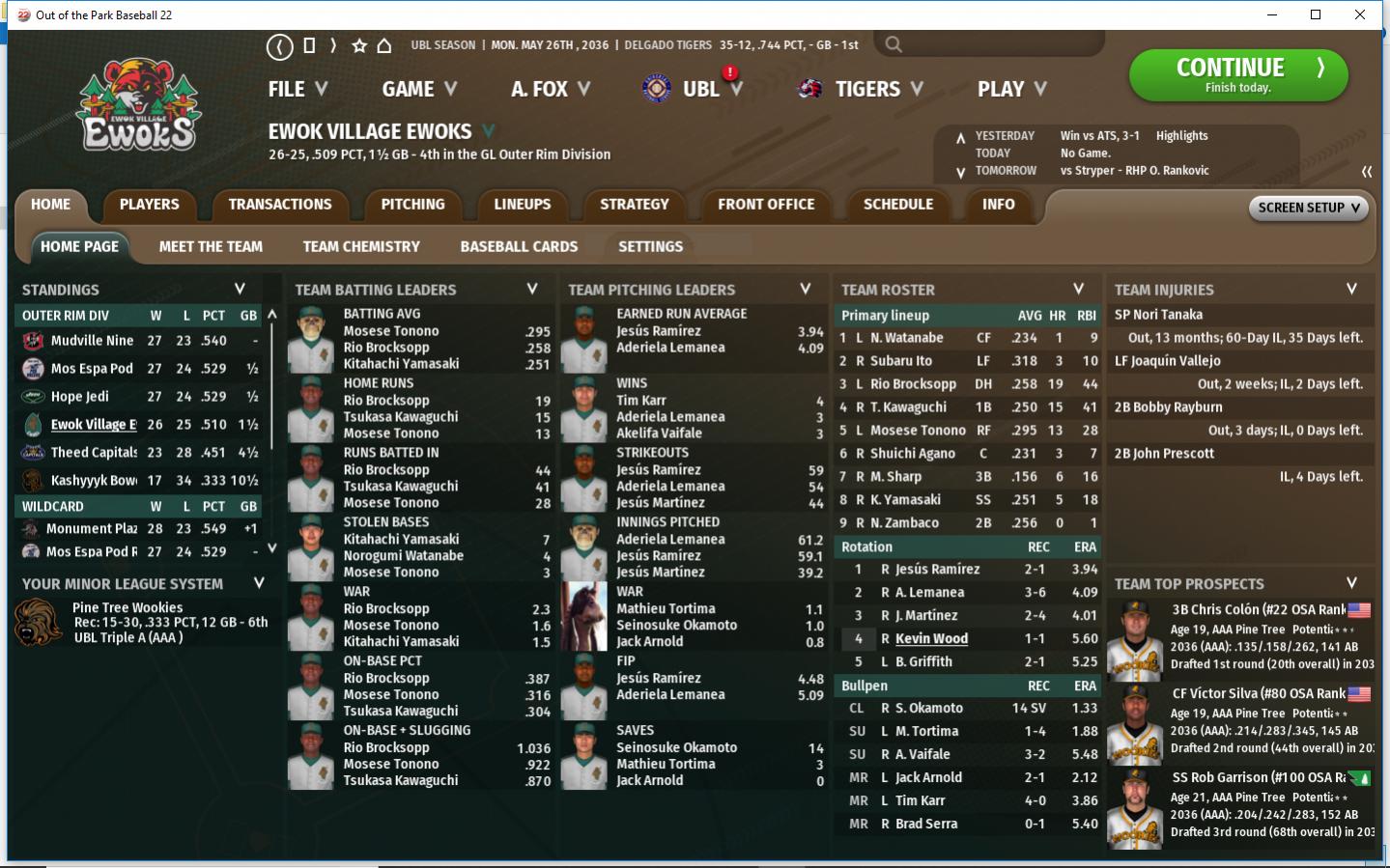The image size is (1390, 868).
Task: Click the rectangle bookmark icon in top bar
Action: [x=309, y=45]
